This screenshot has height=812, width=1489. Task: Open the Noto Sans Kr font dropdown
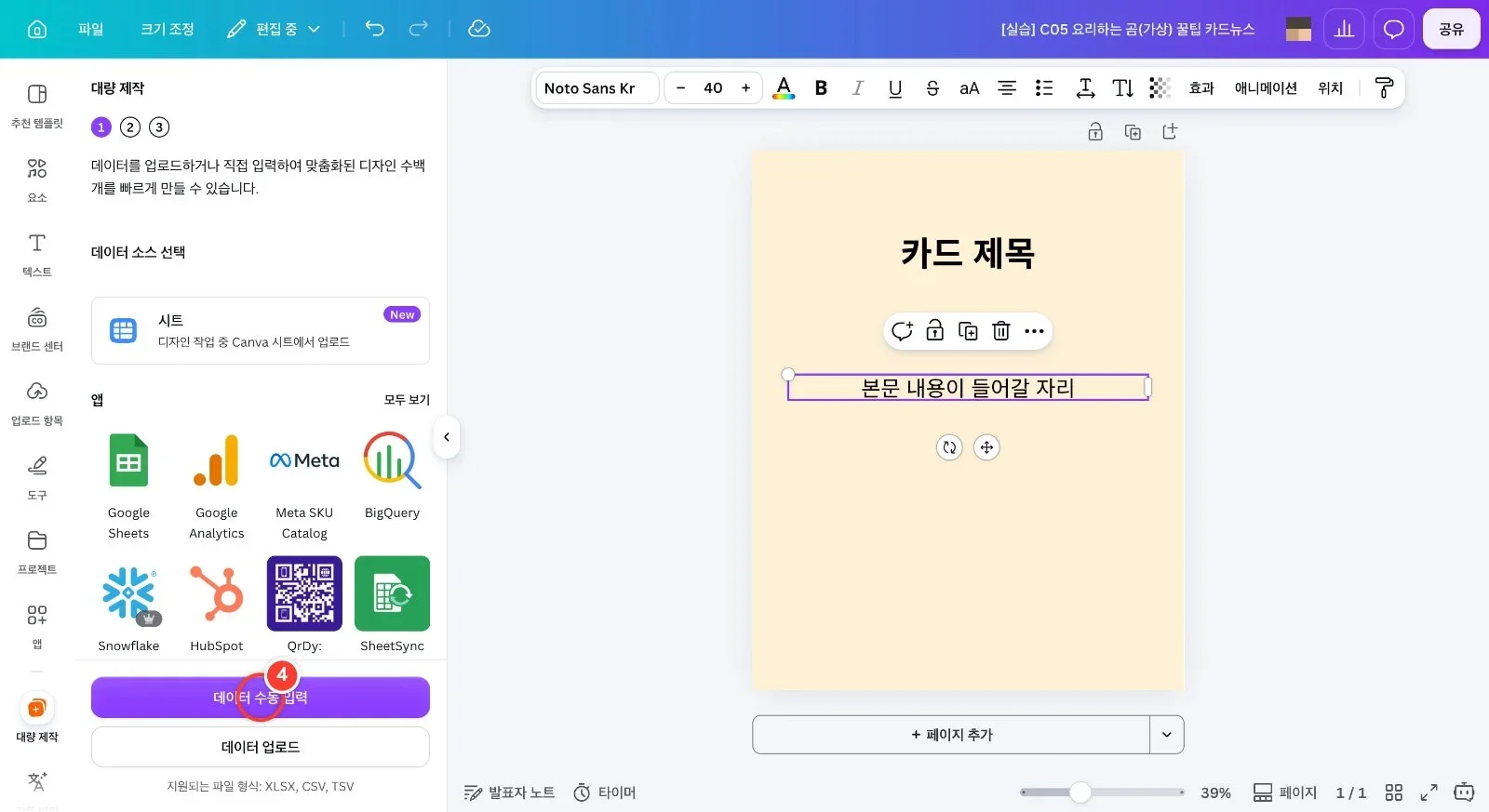pyautogui.click(x=597, y=88)
